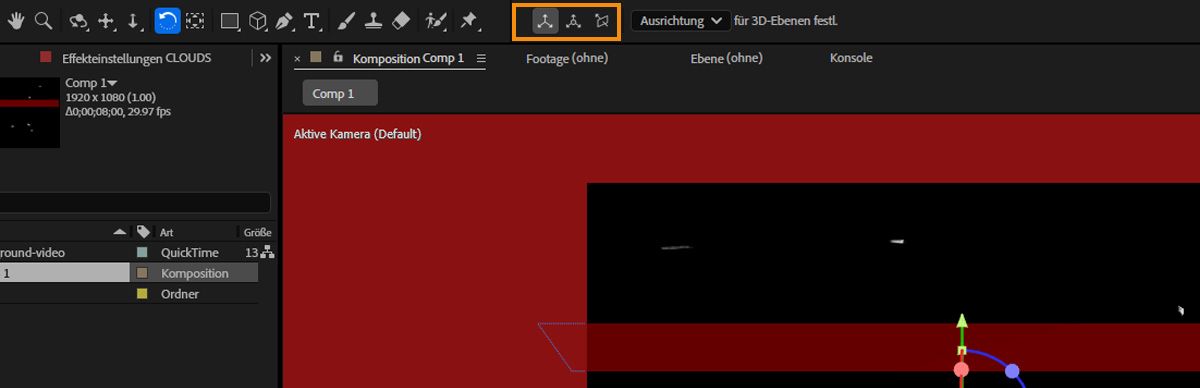Click the red rotation gizmo sphere

pos(962,370)
